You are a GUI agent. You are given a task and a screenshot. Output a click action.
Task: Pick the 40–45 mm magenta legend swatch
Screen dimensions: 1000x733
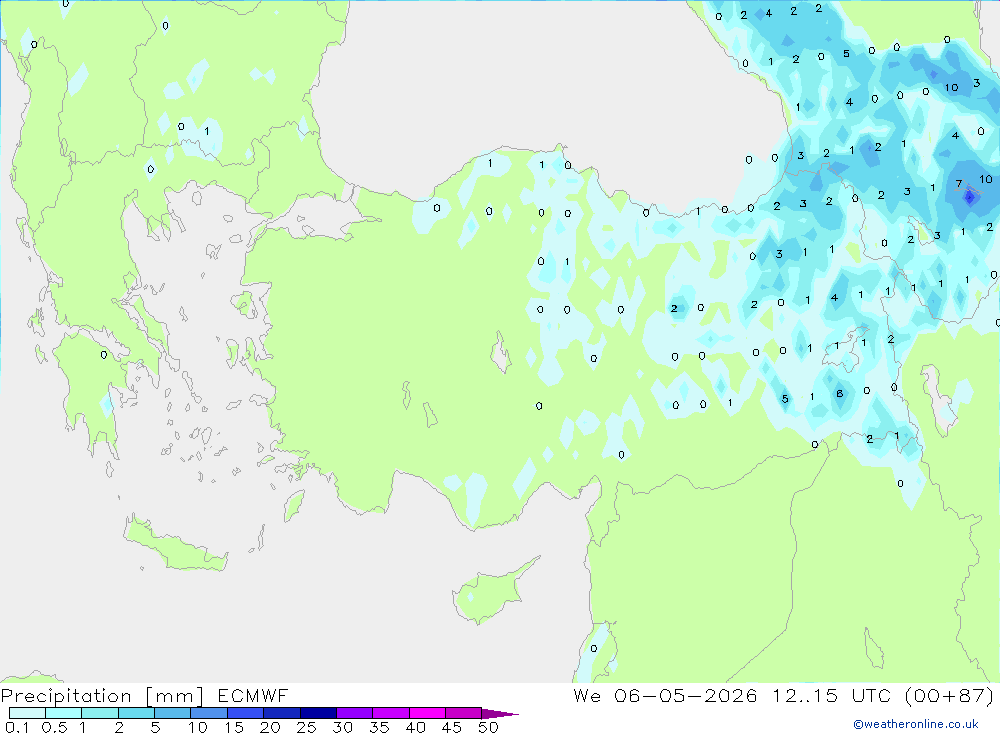[427, 713]
